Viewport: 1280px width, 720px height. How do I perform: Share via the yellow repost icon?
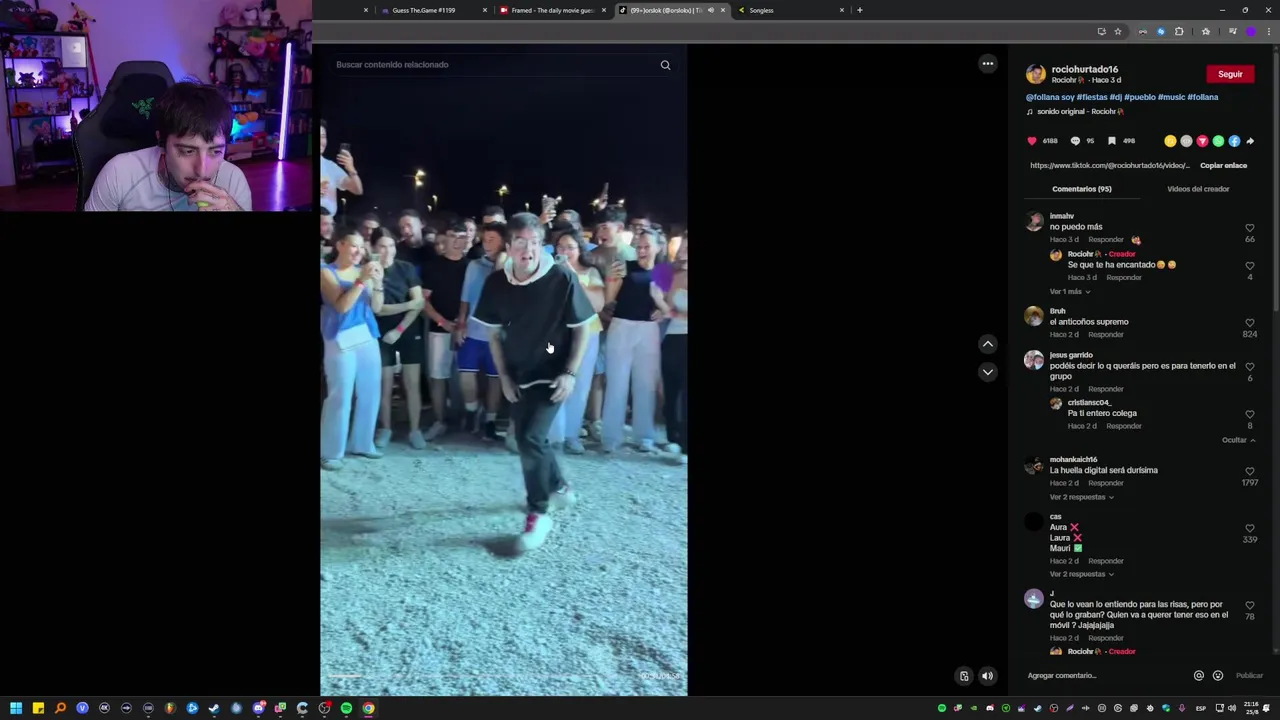pyautogui.click(x=1170, y=141)
